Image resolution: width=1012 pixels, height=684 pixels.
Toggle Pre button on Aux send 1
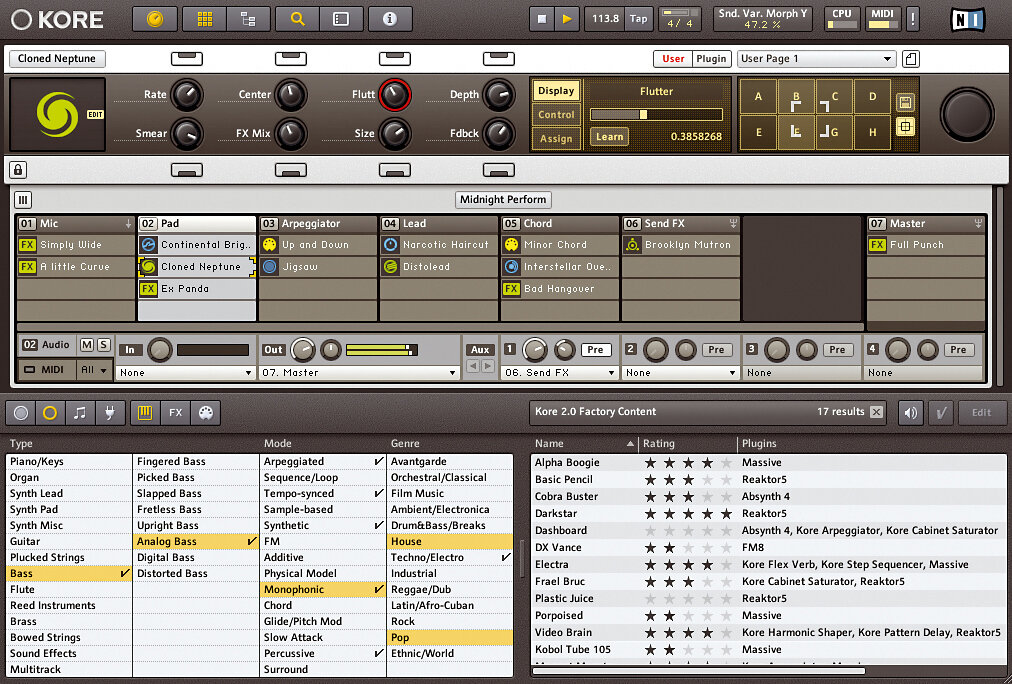coord(595,350)
